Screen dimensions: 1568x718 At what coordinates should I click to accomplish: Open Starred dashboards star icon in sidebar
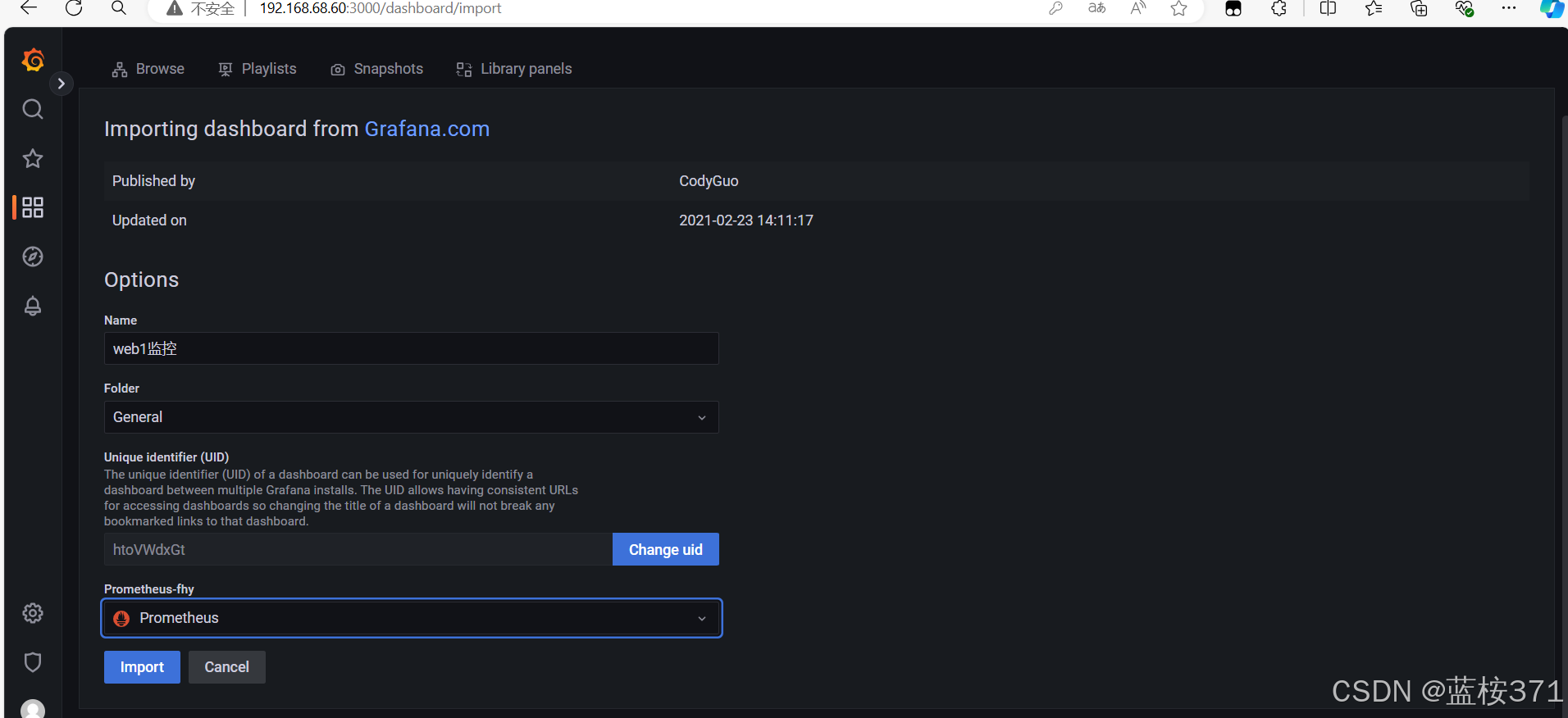[x=33, y=158]
